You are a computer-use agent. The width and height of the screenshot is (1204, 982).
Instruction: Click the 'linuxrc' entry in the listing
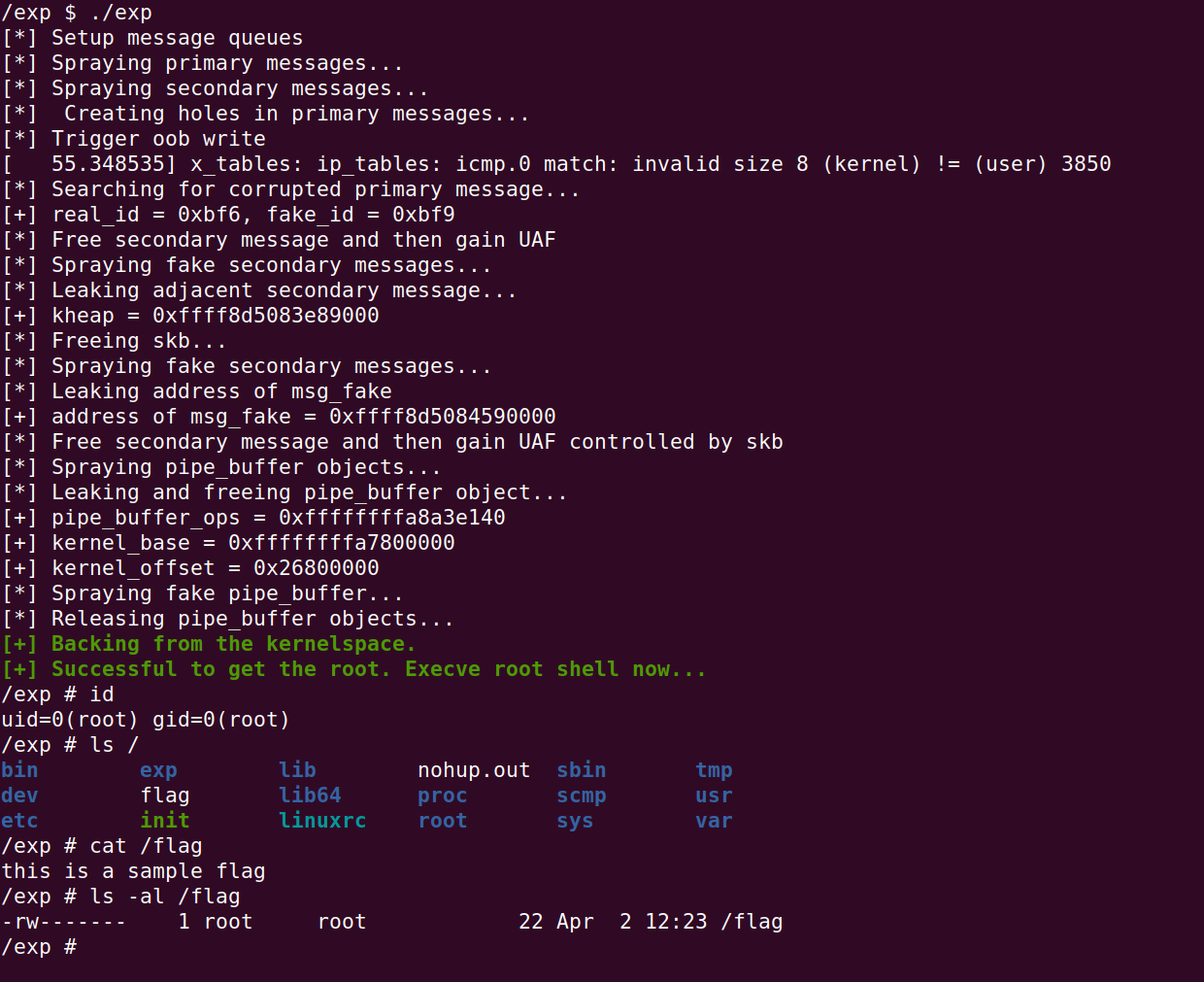coord(322,821)
